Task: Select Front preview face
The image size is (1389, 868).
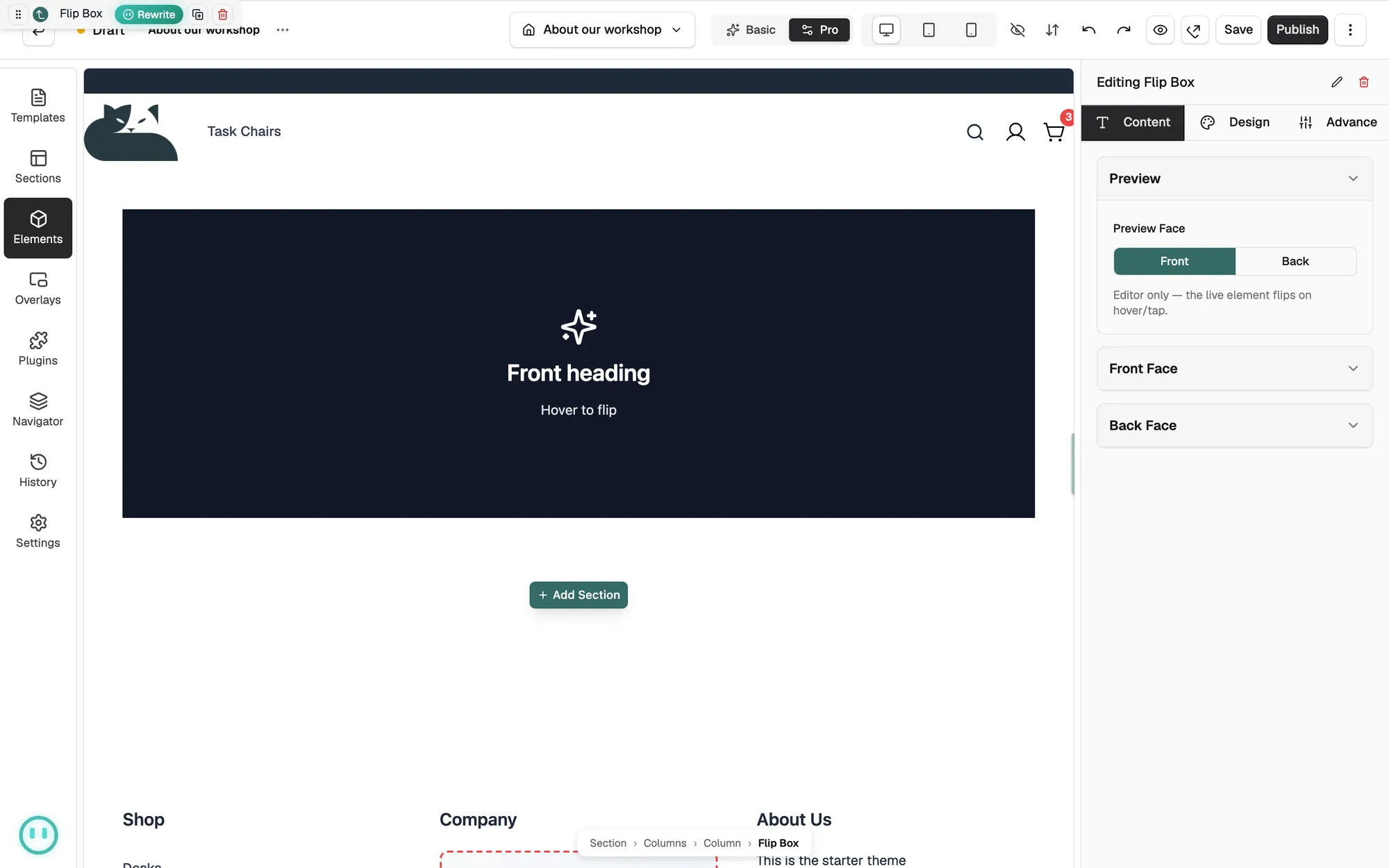Action: click(1174, 261)
